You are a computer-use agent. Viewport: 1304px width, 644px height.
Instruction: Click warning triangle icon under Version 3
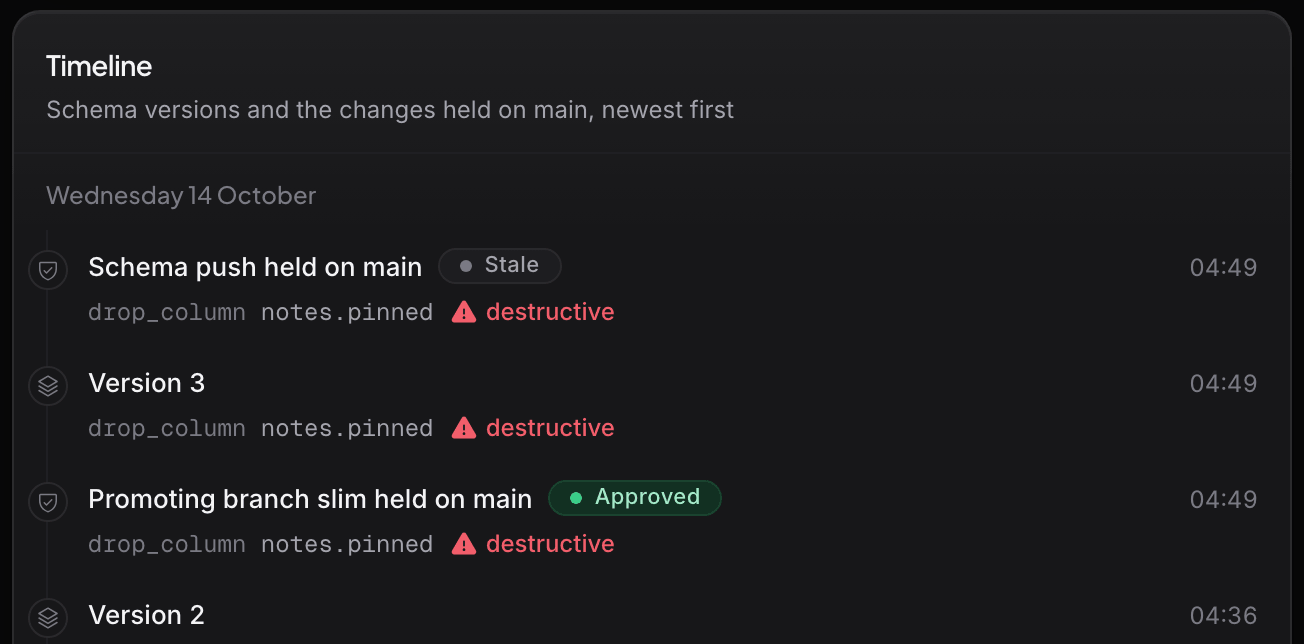click(463, 428)
